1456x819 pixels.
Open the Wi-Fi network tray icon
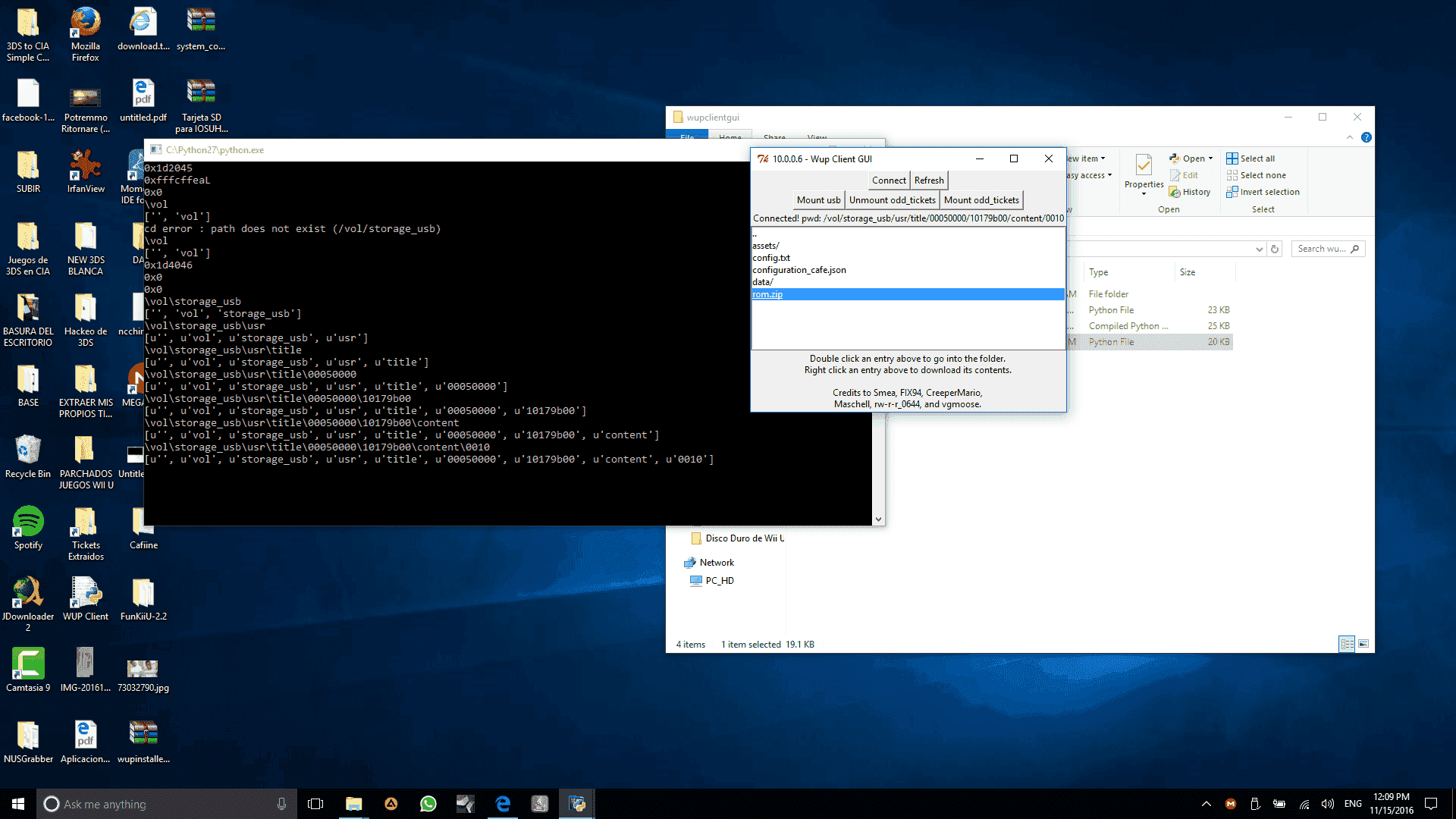point(1304,804)
